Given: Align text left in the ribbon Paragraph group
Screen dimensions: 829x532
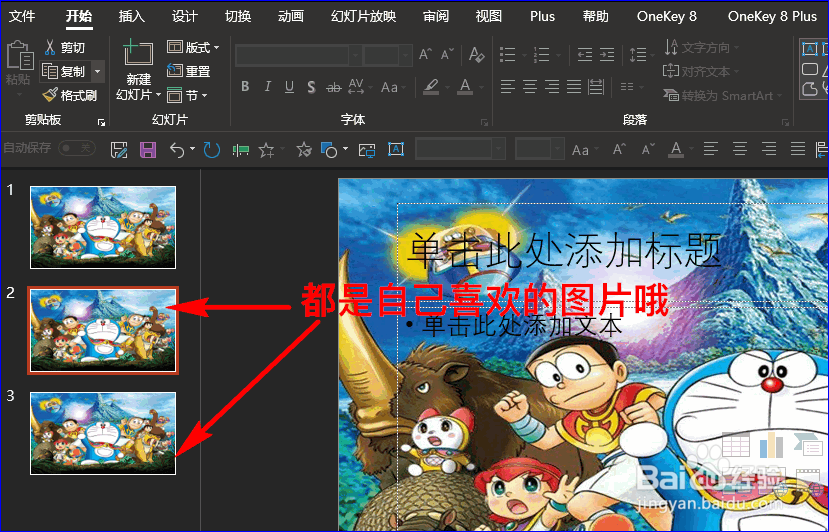Looking at the screenshot, I should (x=508, y=87).
